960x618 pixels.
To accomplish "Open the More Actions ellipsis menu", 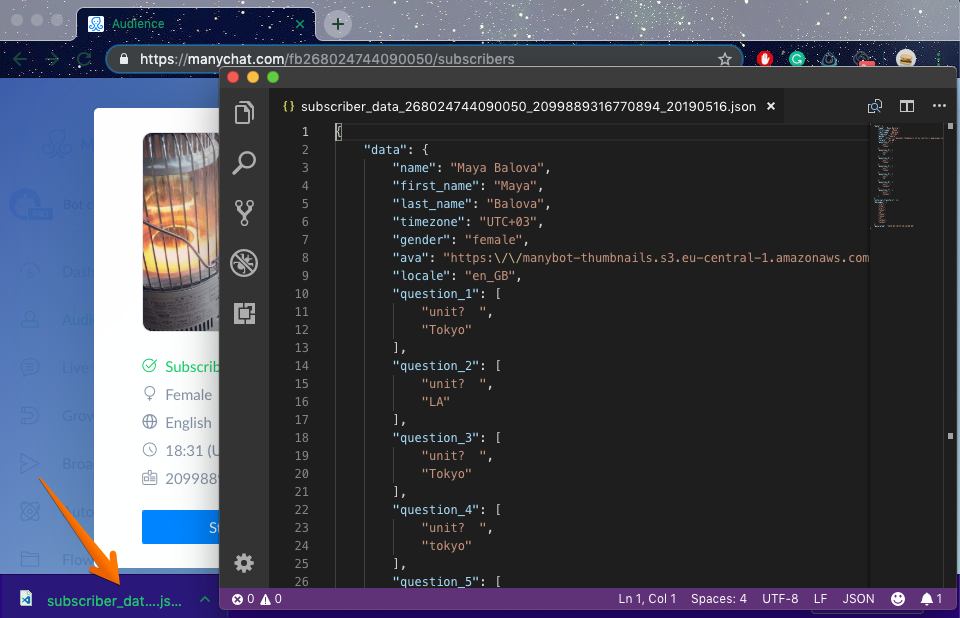I will (x=939, y=106).
